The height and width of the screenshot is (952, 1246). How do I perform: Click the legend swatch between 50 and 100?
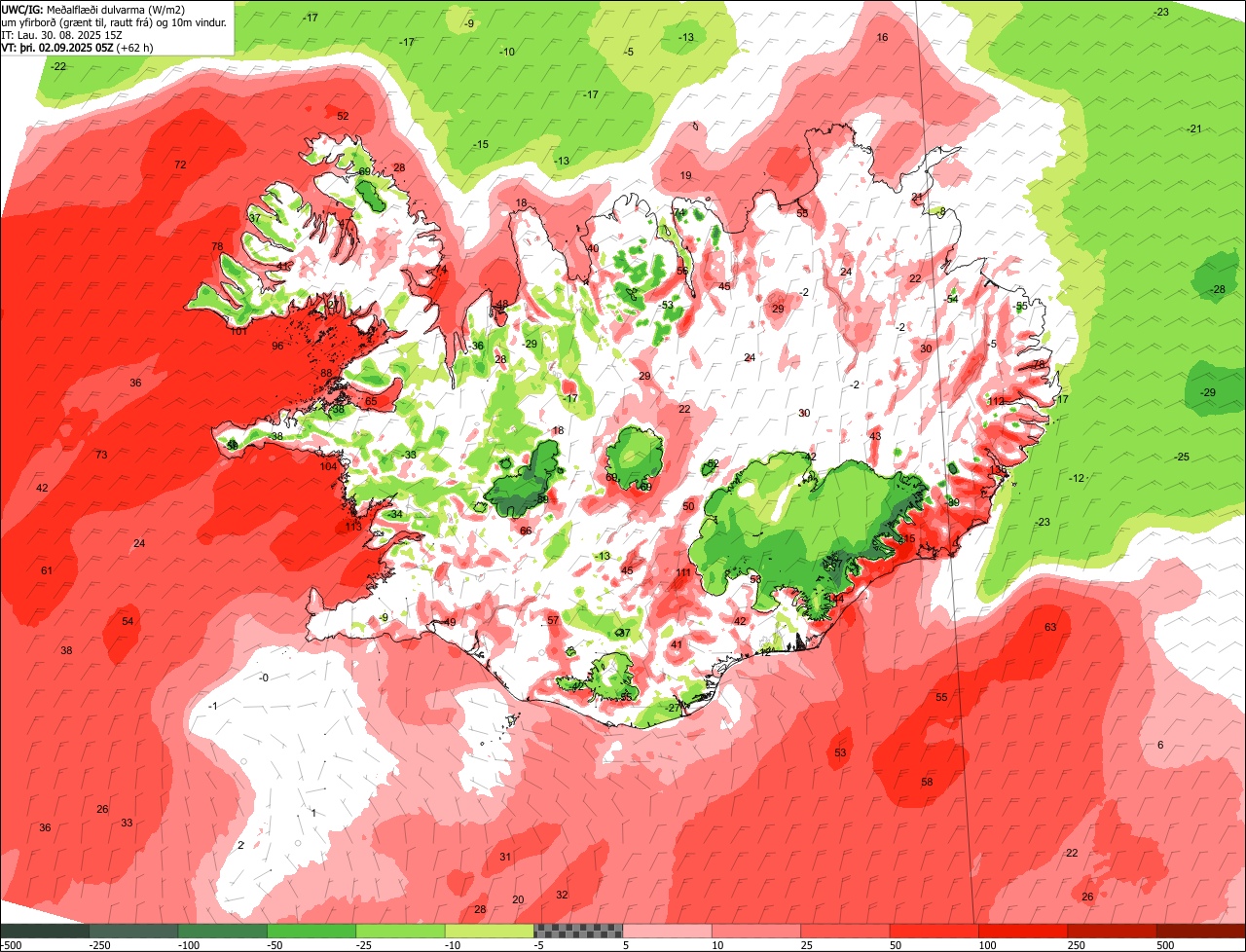pyautogui.click(x=934, y=931)
